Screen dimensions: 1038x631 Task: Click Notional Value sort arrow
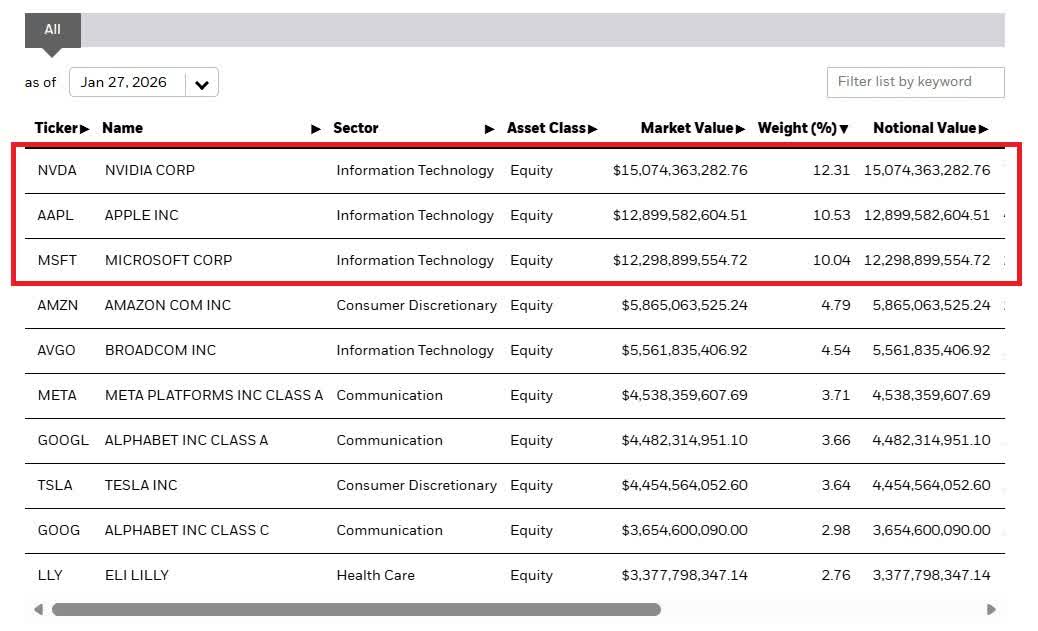click(x=984, y=129)
